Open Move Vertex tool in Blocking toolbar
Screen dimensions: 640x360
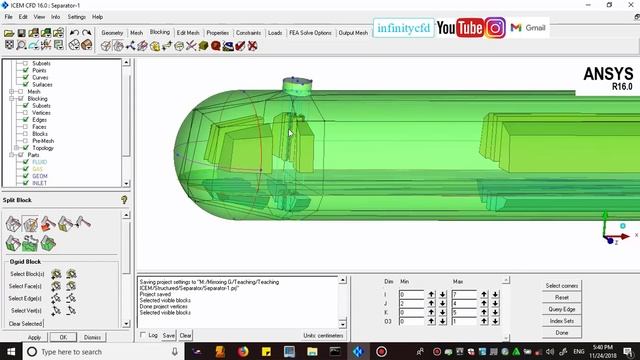pos(167,46)
